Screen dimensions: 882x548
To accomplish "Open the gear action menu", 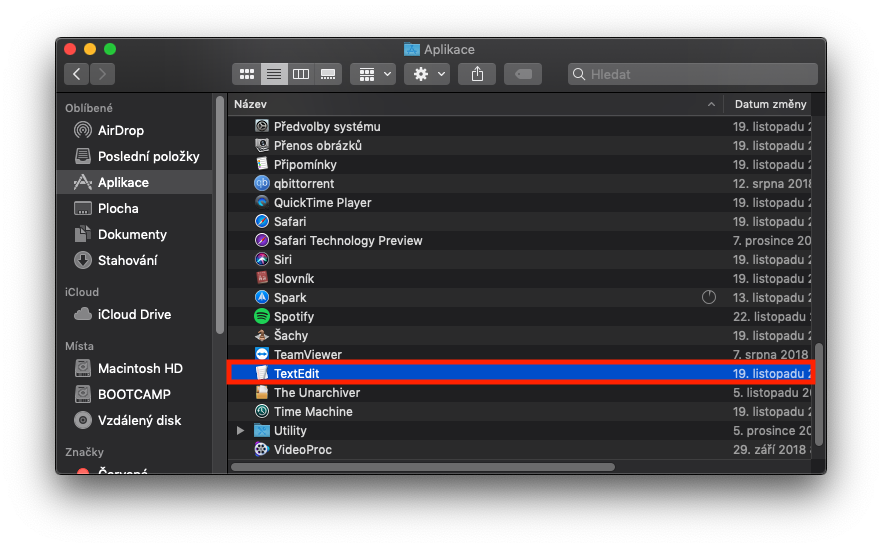I will pos(427,74).
